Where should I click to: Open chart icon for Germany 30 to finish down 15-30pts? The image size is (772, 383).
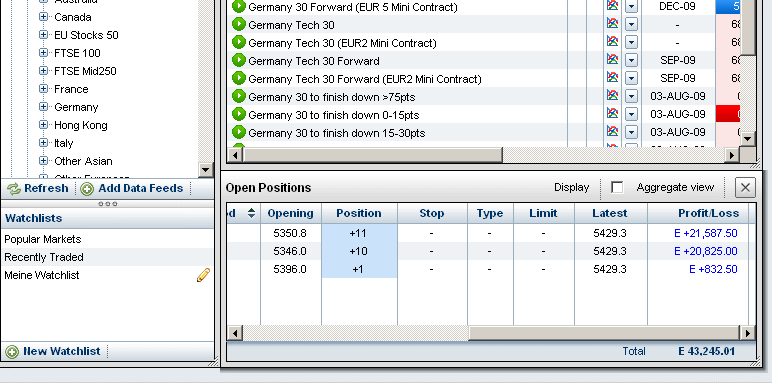pyautogui.click(x=612, y=131)
